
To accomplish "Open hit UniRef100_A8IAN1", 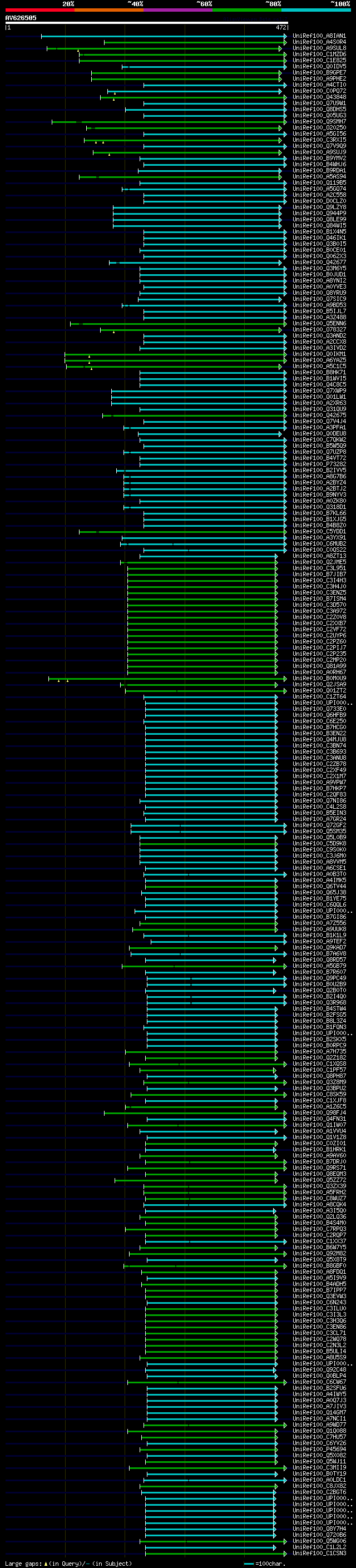I will coord(319,37).
